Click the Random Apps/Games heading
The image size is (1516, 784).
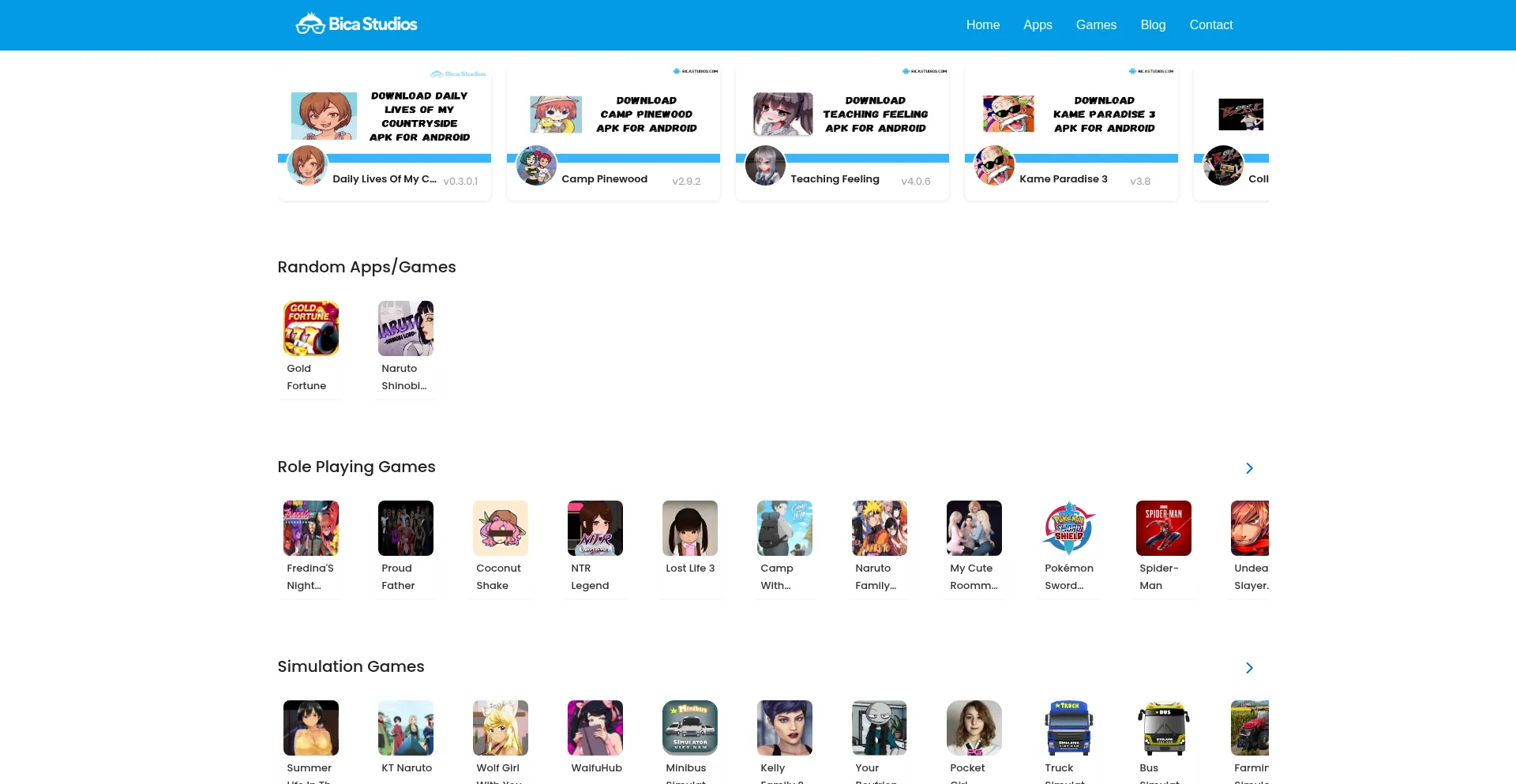366,267
